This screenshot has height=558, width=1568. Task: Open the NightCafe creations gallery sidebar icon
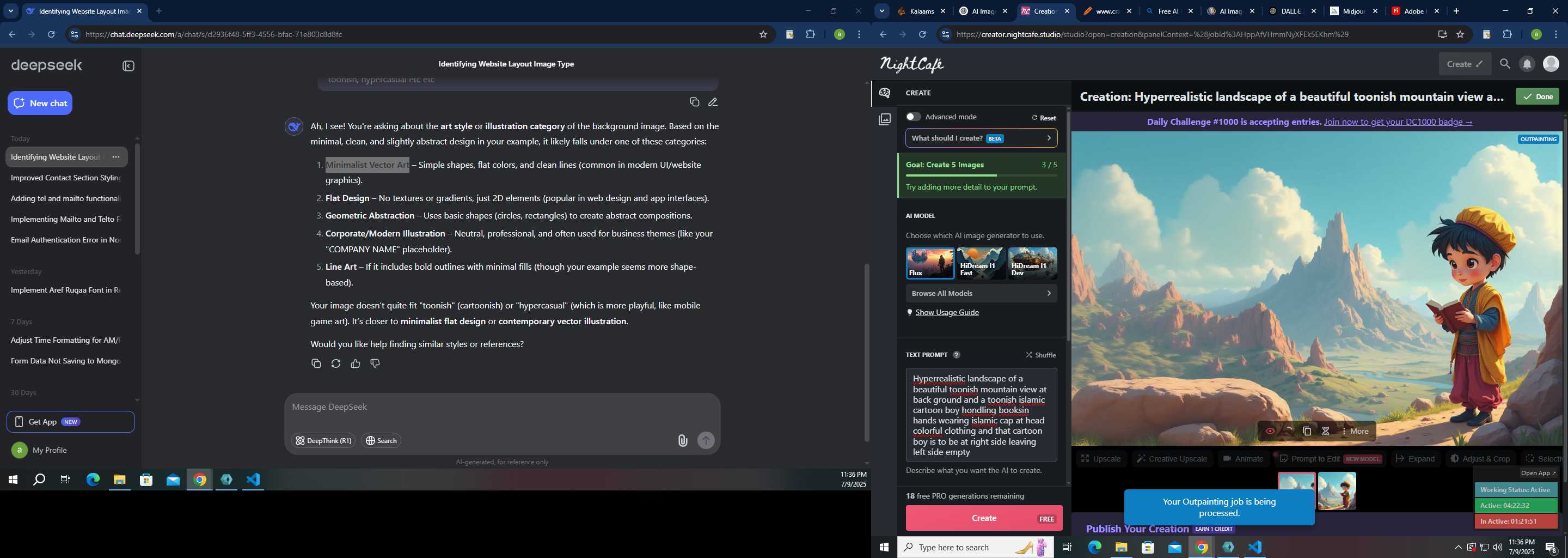click(884, 119)
